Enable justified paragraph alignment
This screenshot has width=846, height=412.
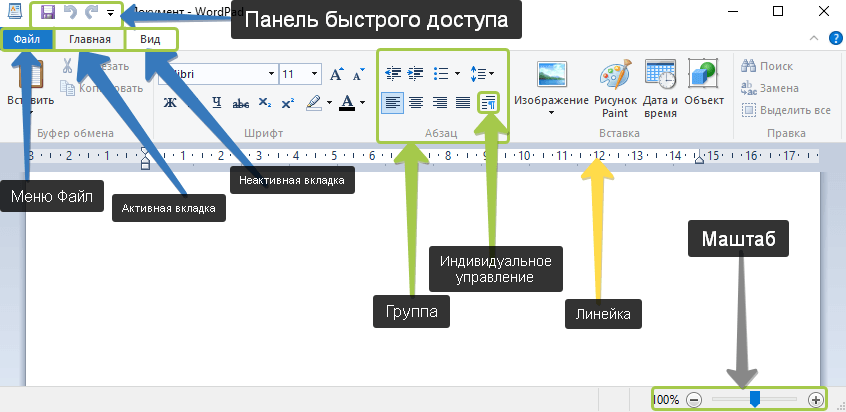[463, 102]
